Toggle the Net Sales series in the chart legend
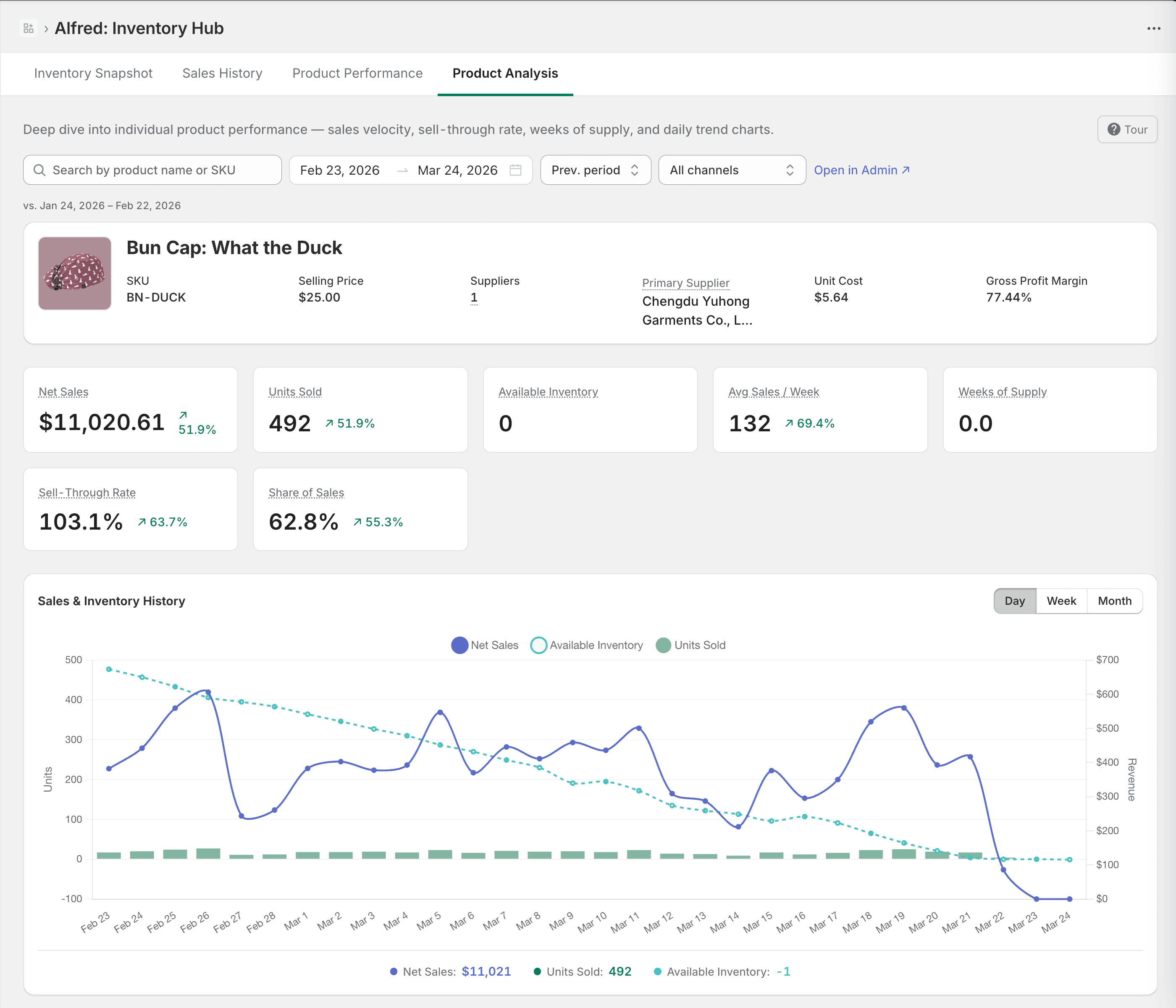Screen dimensions: 1176x1008 click(x=484, y=645)
